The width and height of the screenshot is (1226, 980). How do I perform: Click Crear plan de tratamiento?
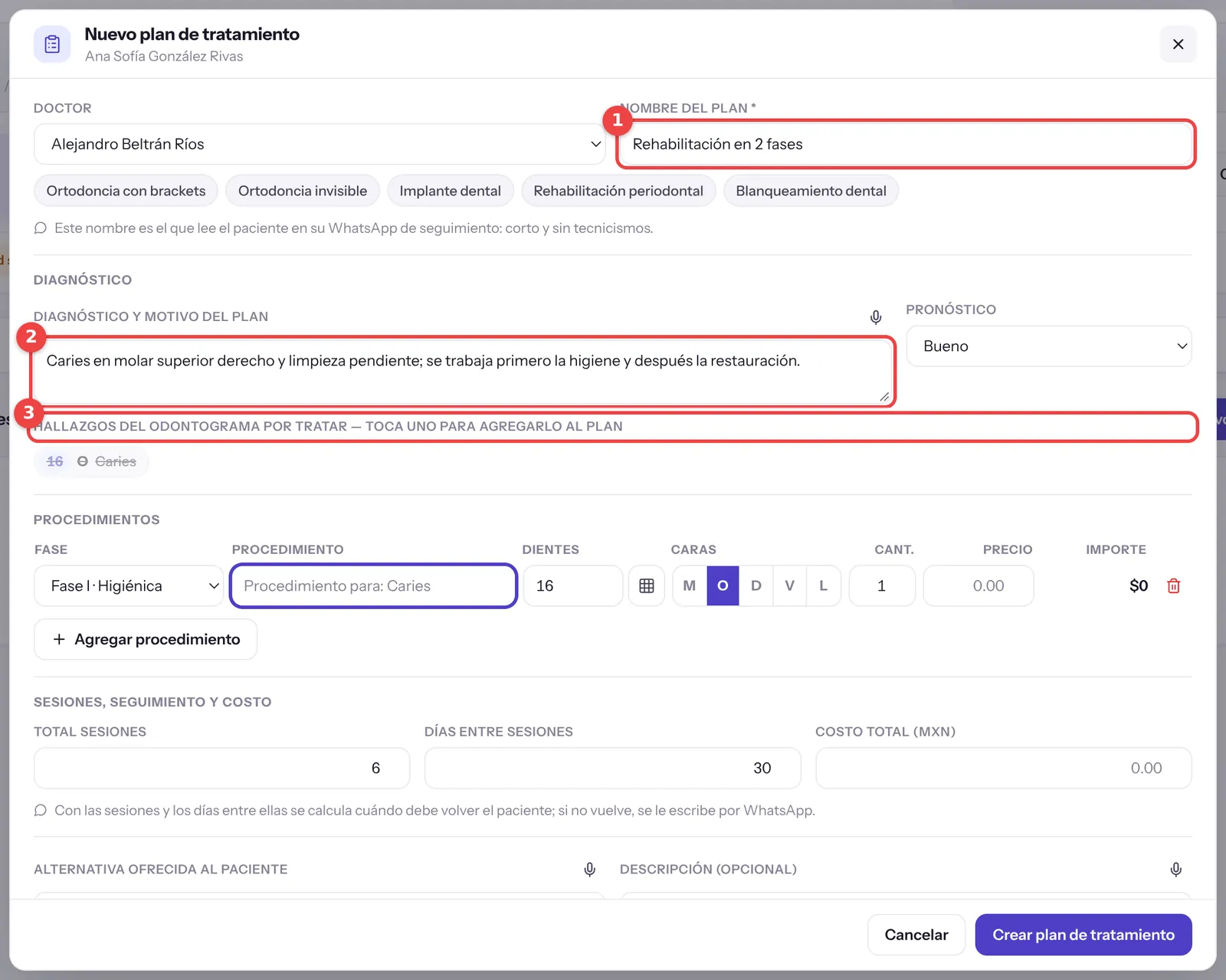1083,935
